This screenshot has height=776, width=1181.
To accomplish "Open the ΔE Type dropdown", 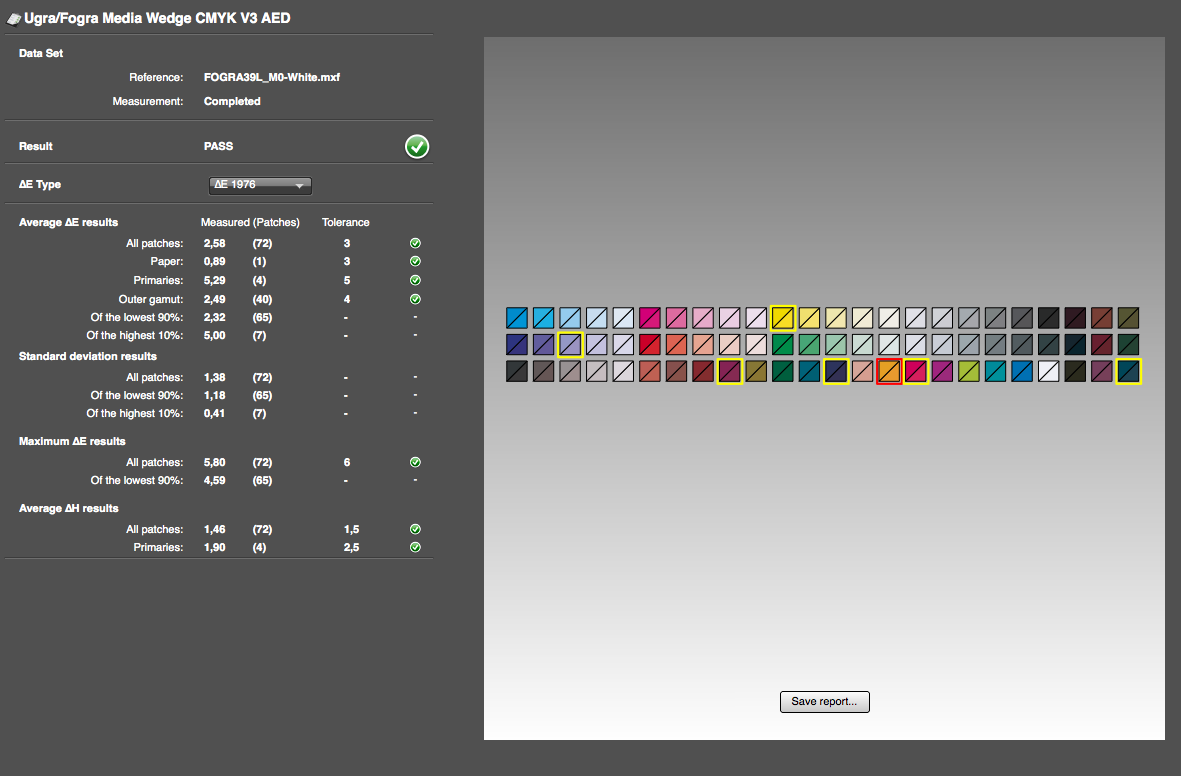I will tap(260, 185).
